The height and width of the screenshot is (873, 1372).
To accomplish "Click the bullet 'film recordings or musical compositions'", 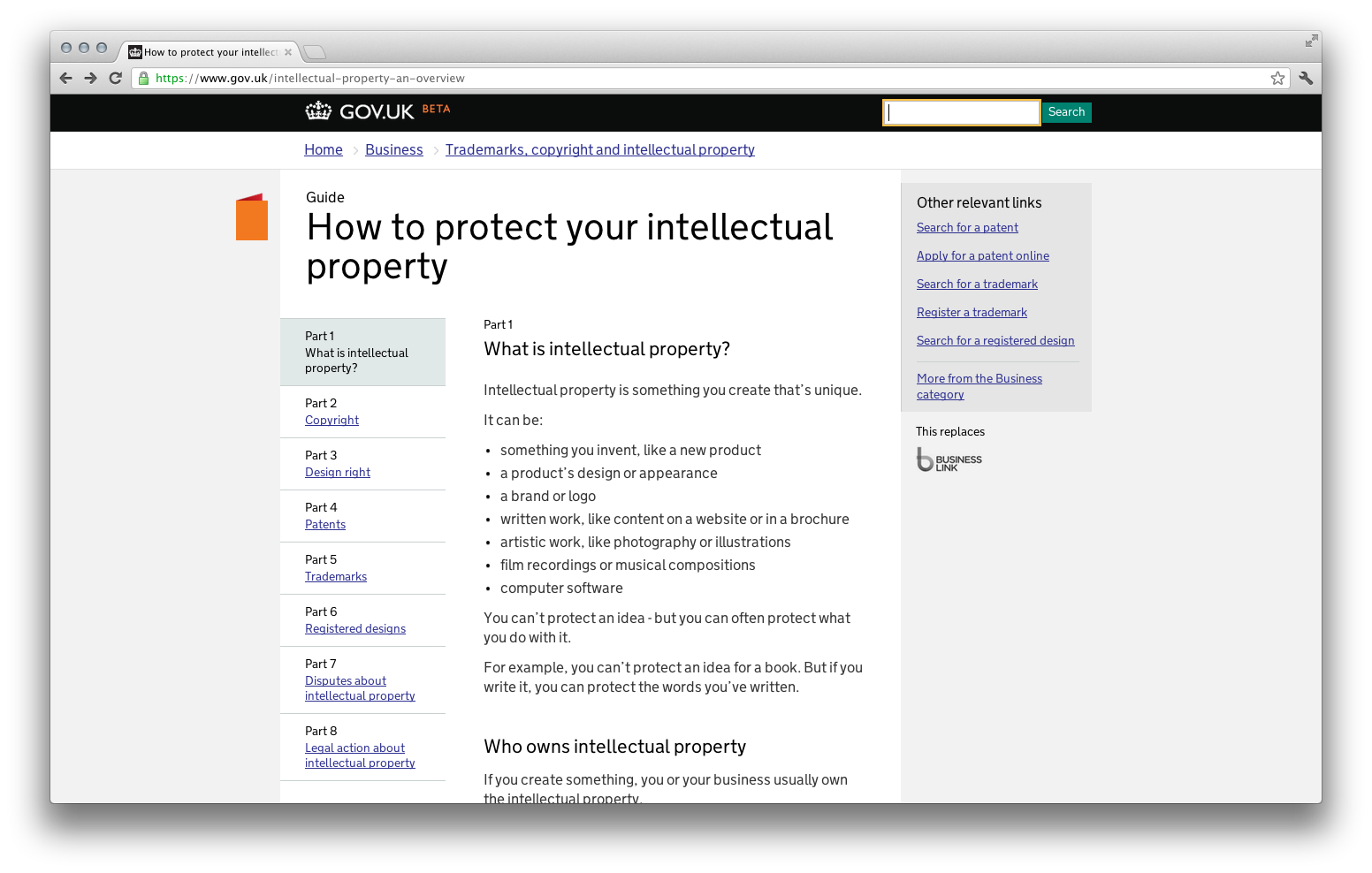I will (628, 566).
